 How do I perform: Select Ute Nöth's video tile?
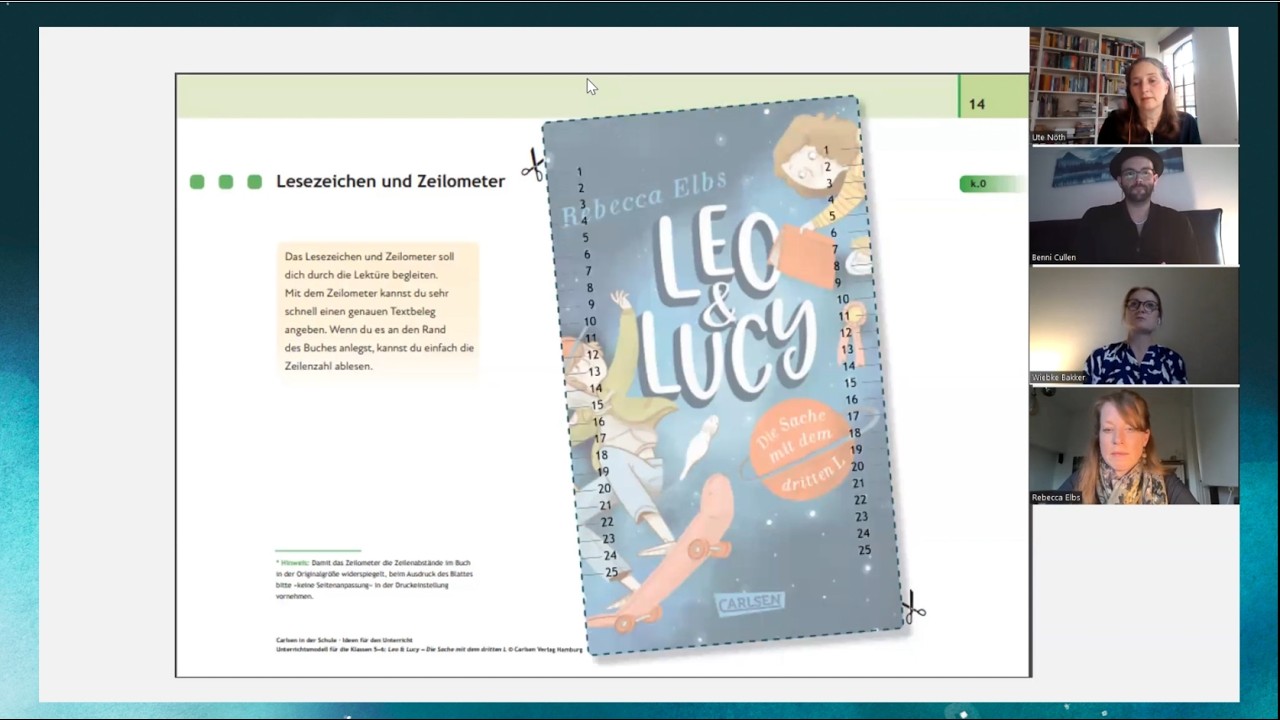pos(1134,86)
